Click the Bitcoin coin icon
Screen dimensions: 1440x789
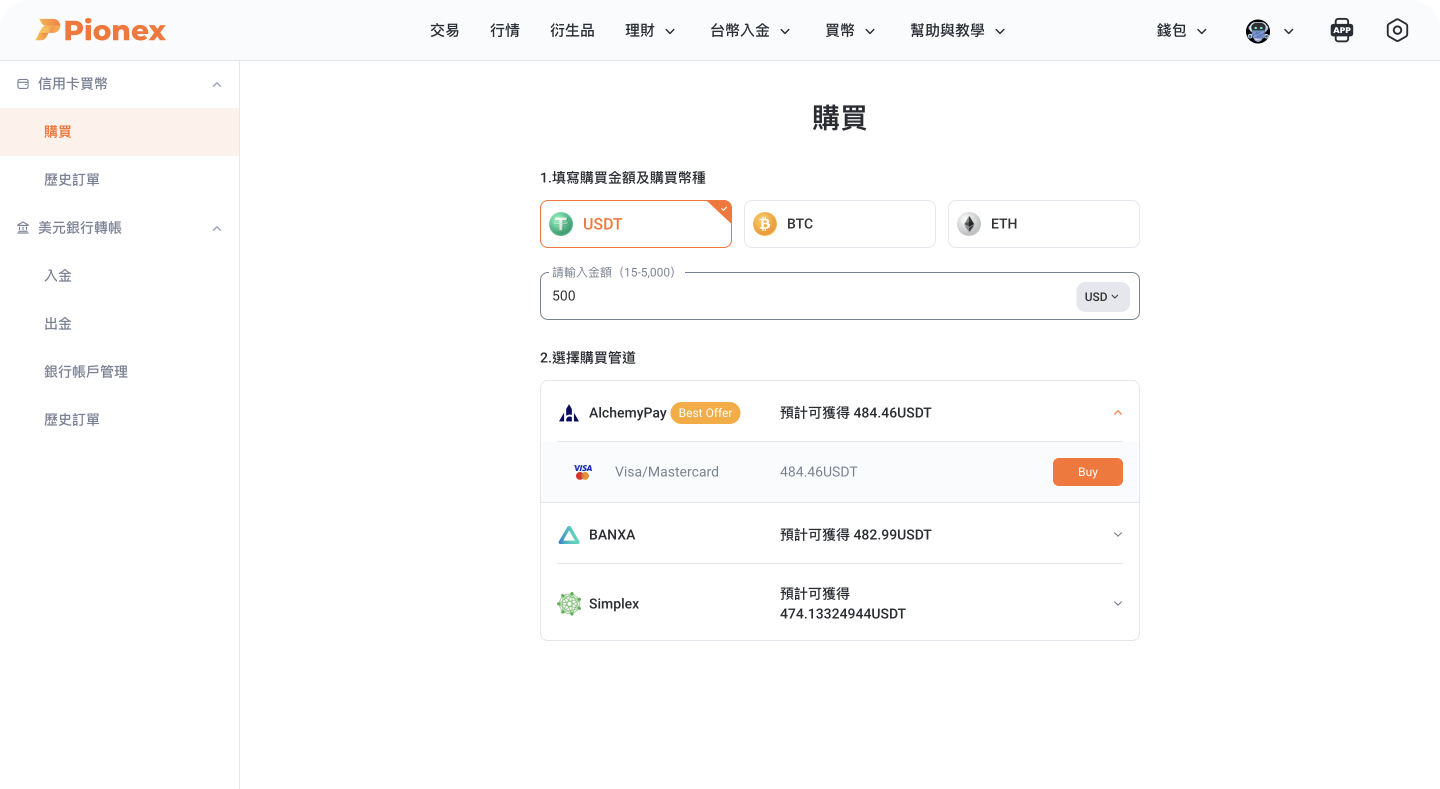click(765, 224)
